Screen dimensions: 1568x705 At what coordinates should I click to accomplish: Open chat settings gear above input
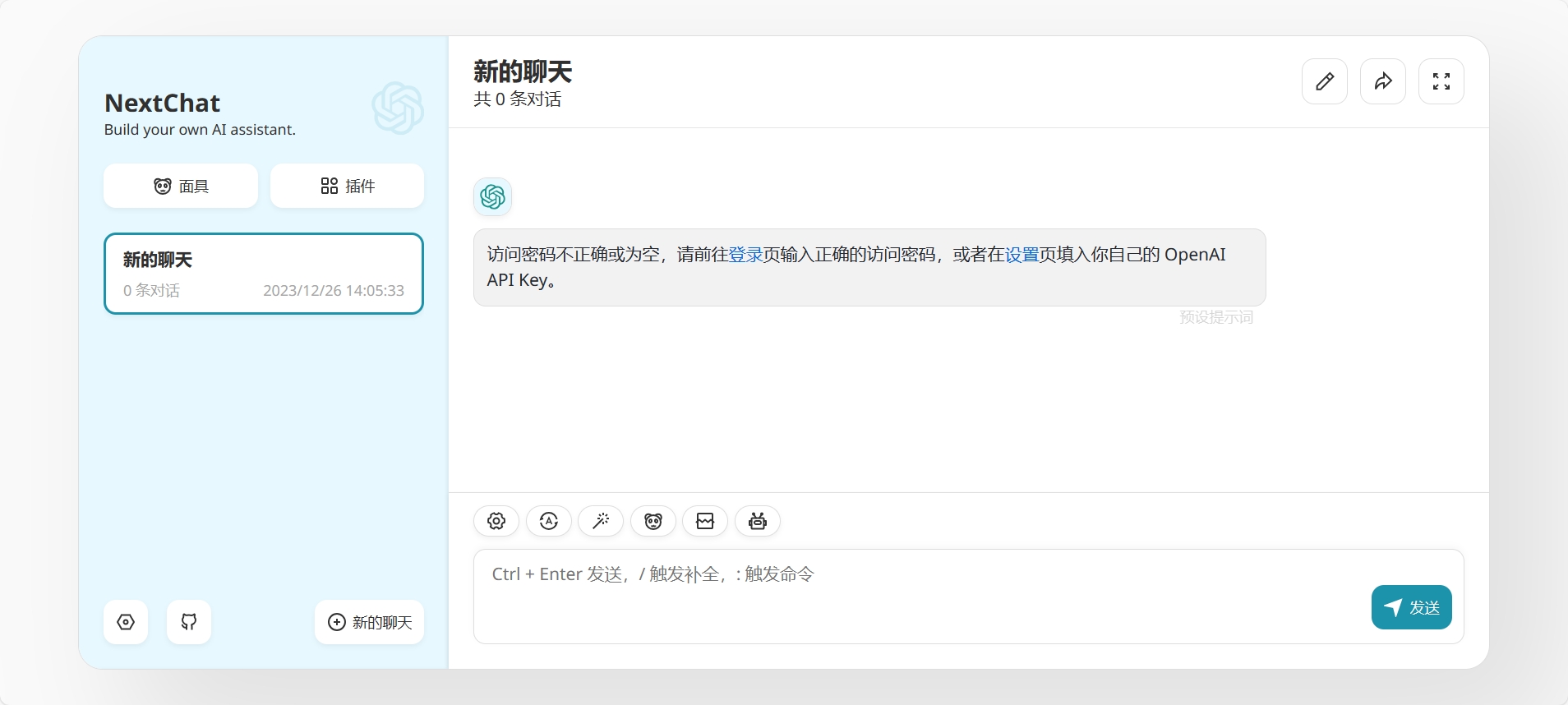pos(496,521)
